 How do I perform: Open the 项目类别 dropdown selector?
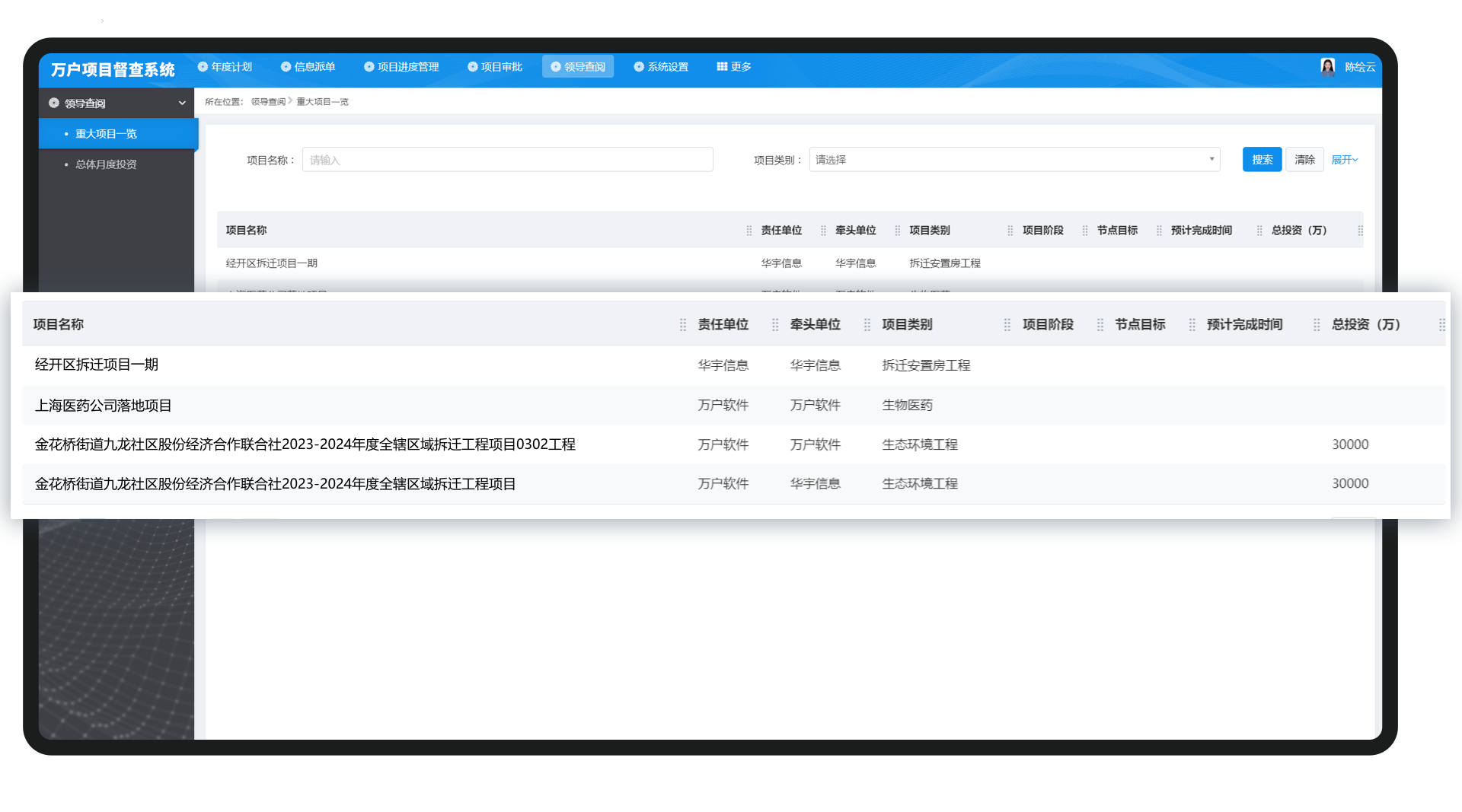coord(1014,160)
